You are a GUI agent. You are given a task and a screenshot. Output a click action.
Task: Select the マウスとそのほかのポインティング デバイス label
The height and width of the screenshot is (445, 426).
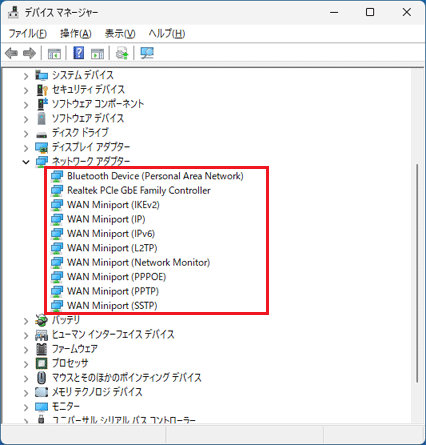pyautogui.click(x=127, y=378)
